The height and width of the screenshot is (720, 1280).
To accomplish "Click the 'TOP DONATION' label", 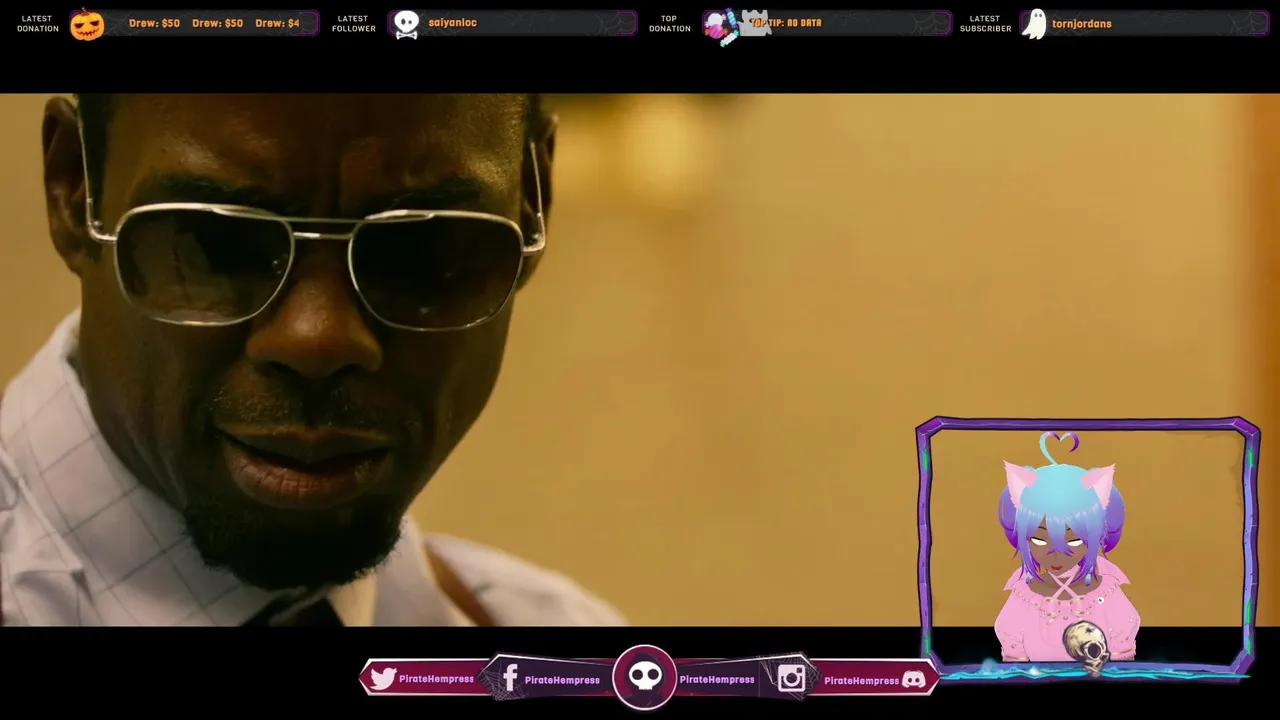I will click(670, 24).
